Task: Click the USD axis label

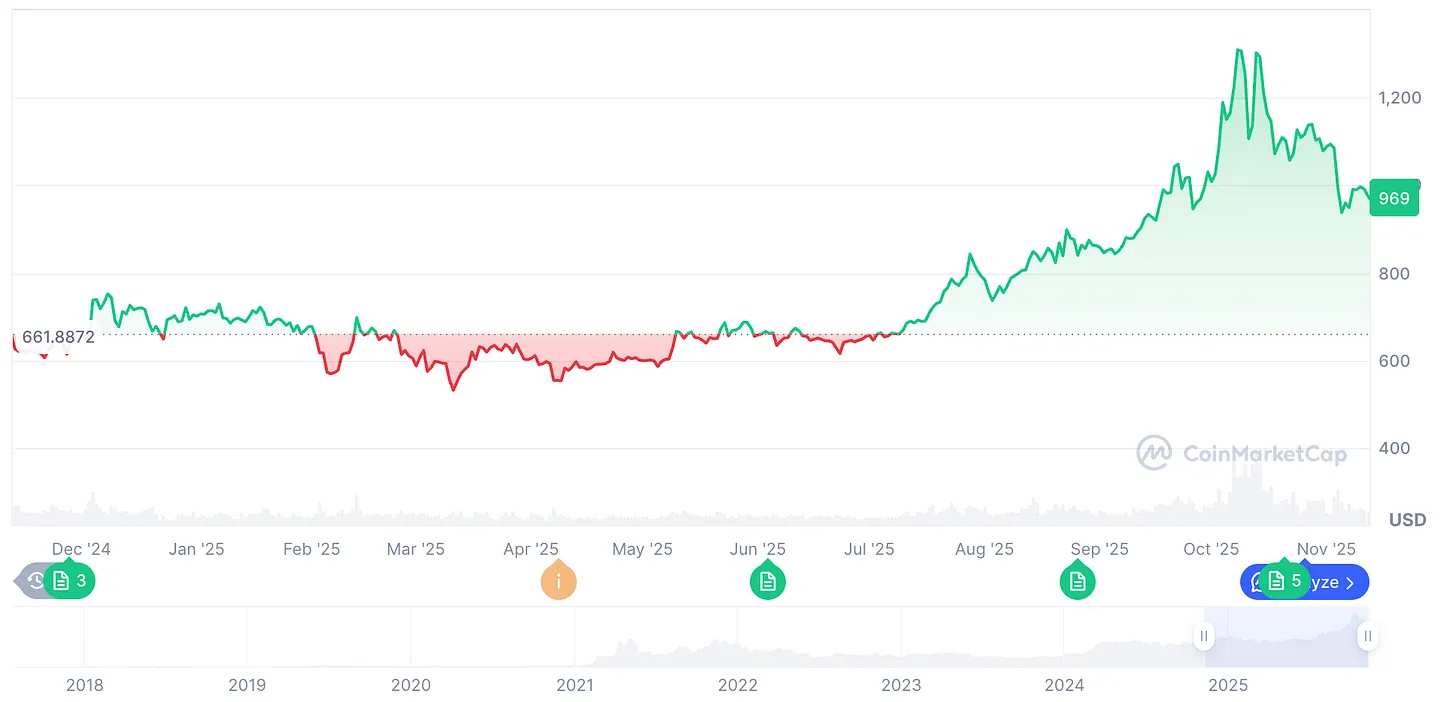Action: pos(1406,519)
